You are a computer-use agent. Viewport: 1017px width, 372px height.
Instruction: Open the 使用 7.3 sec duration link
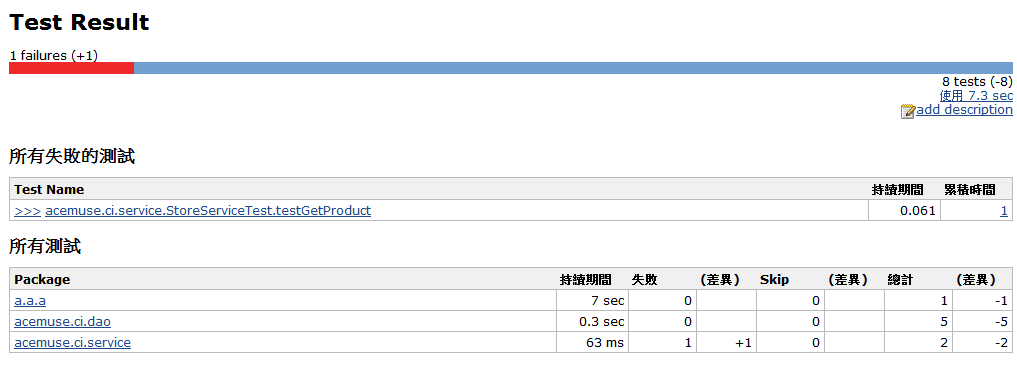[x=976, y=95]
